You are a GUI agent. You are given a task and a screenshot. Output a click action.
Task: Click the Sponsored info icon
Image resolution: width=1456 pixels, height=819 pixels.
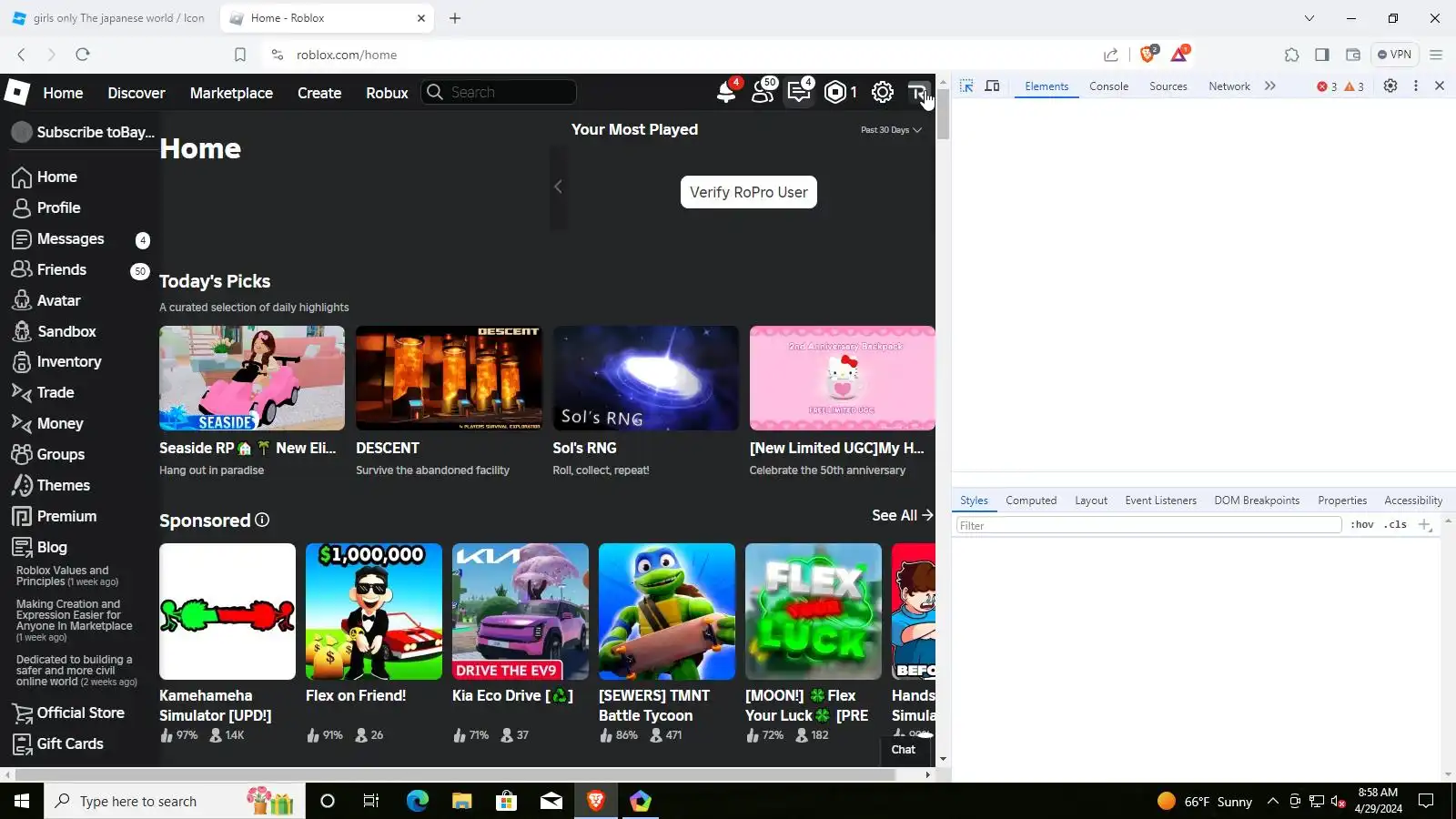(x=262, y=520)
